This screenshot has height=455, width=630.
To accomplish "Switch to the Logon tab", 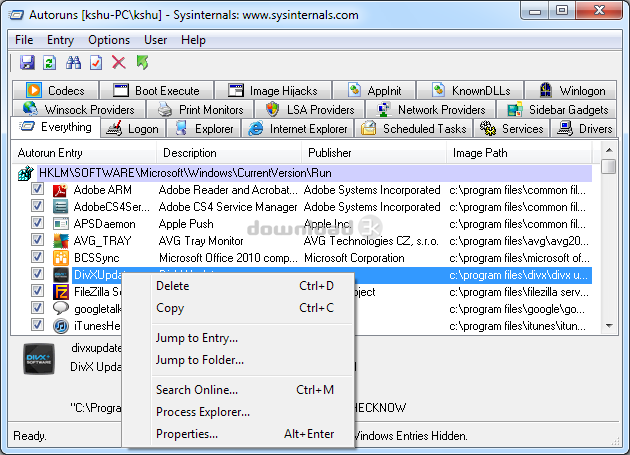I will [x=133, y=129].
